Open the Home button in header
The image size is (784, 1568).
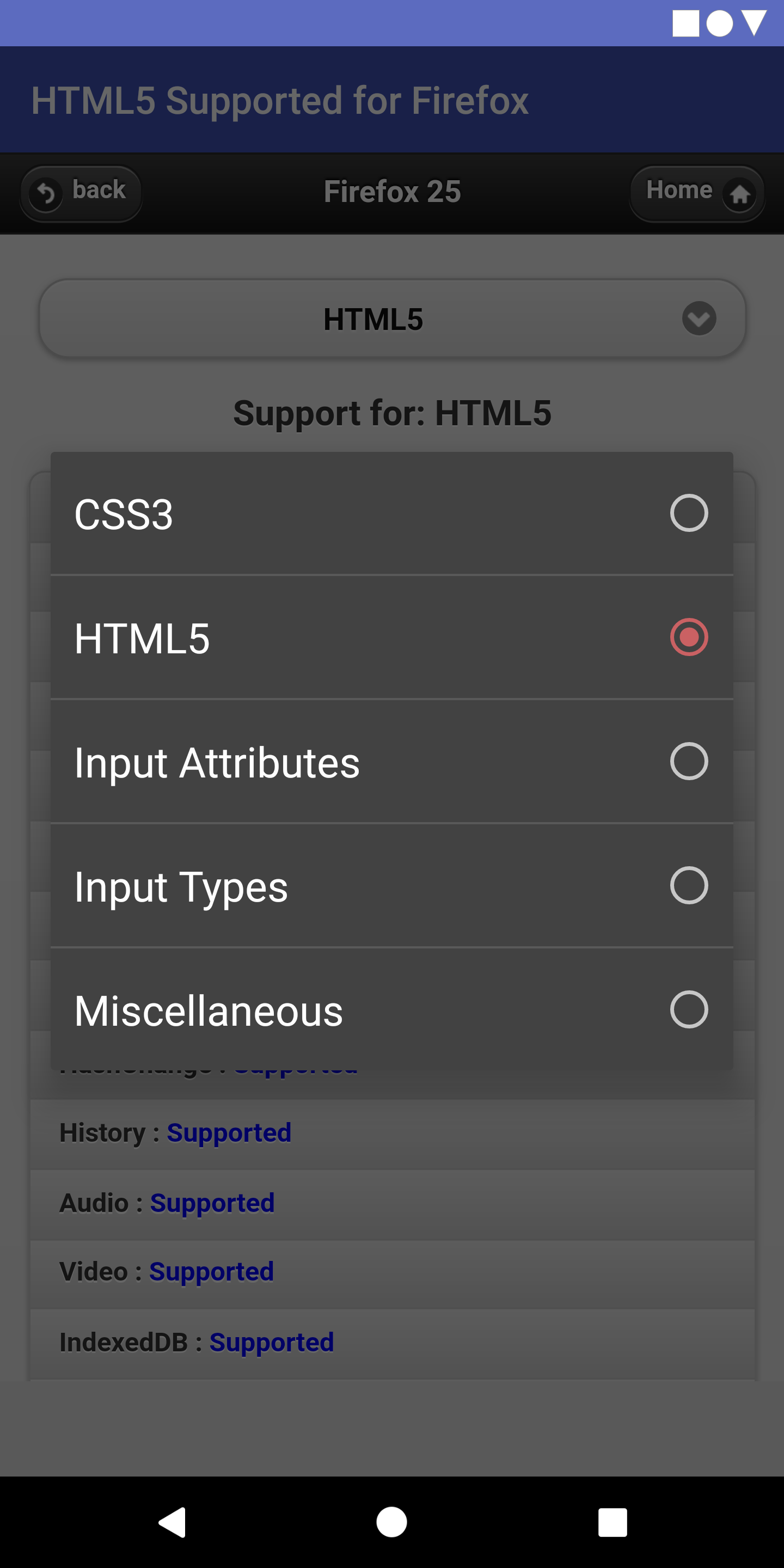[x=697, y=194]
